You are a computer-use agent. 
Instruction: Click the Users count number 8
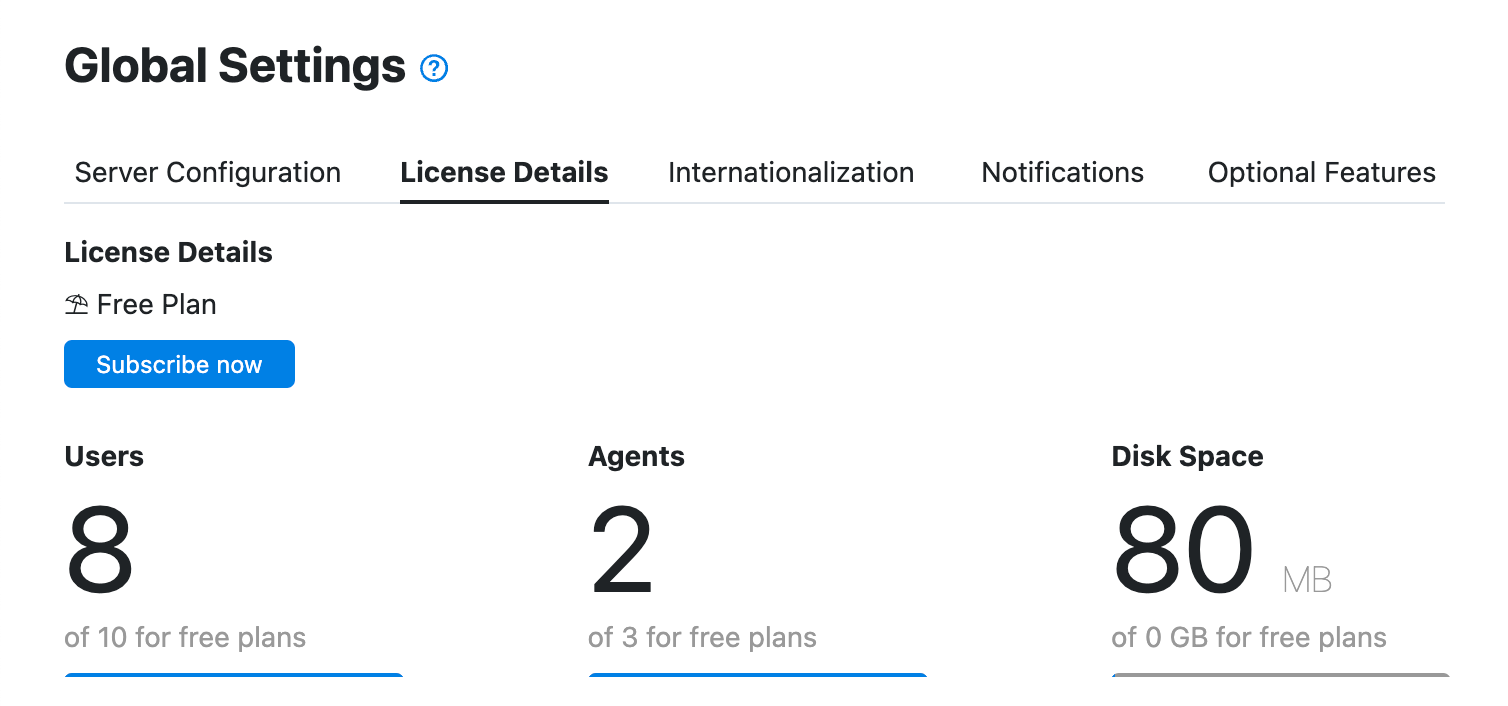pos(99,551)
